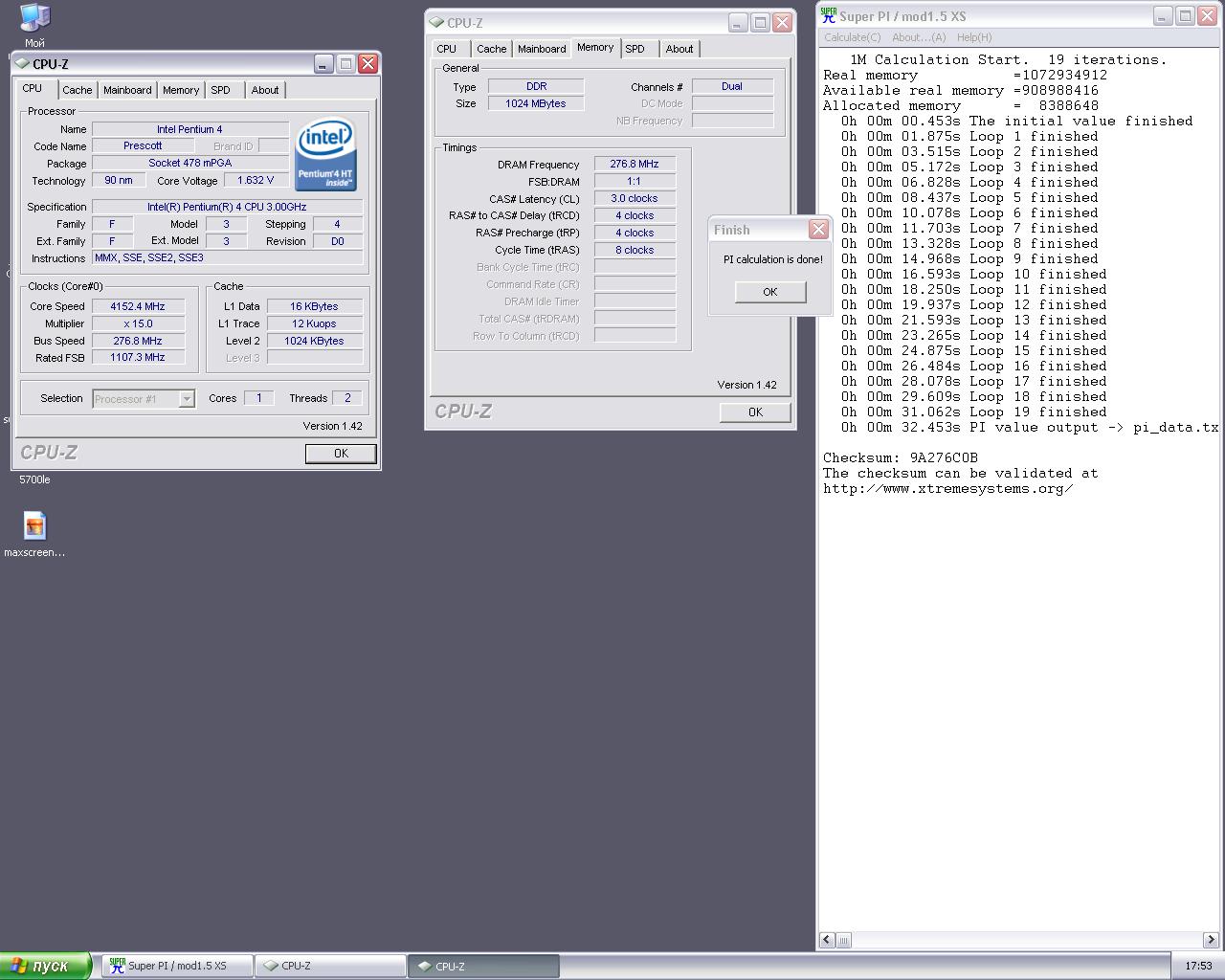The image size is (1225, 980).
Task: Click the Package field Socket 478 mPGA
Action: tap(190, 163)
